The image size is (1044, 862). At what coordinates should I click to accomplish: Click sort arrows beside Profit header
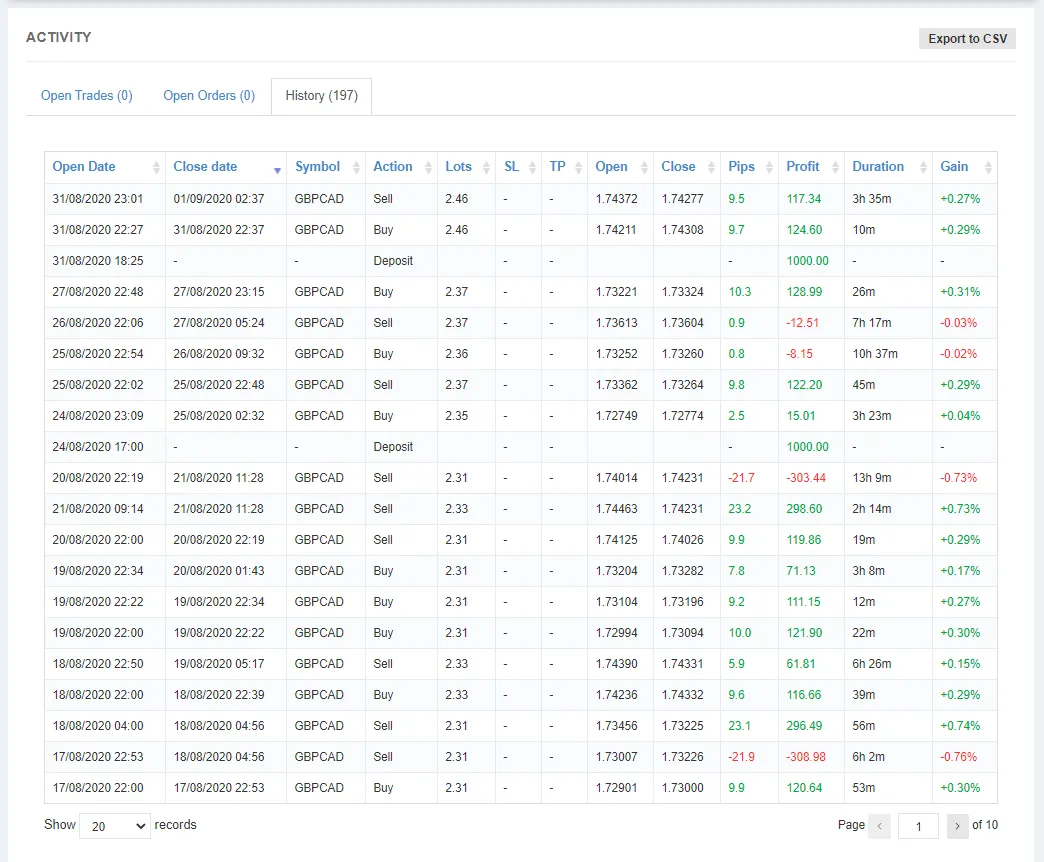click(835, 167)
